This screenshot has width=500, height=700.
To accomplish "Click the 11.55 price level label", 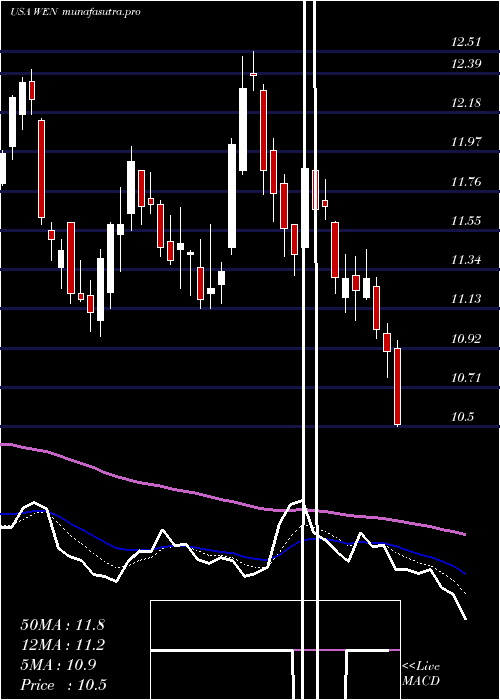I will pos(466,221).
